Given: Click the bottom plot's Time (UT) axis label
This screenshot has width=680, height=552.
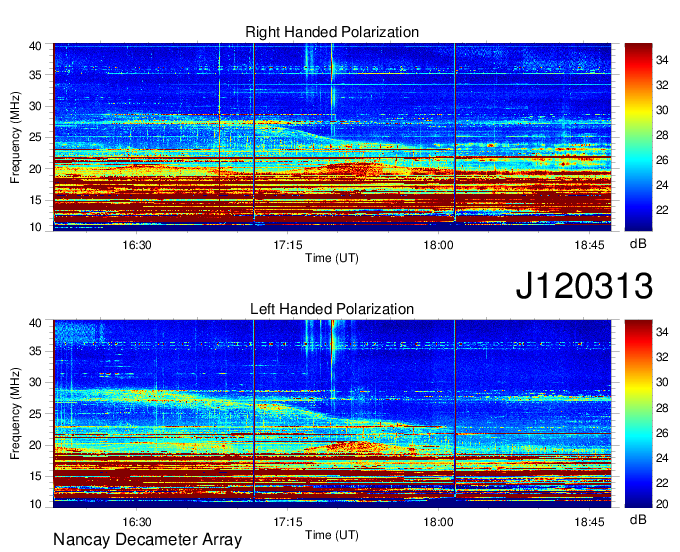Looking at the screenshot, I should (332, 535).
